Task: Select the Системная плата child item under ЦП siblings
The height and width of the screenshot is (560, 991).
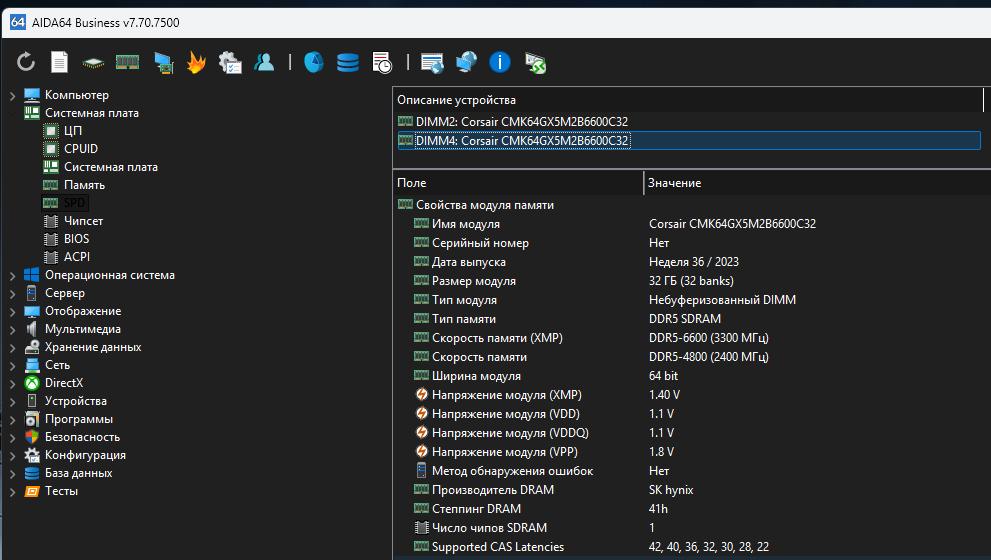Action: 111,167
